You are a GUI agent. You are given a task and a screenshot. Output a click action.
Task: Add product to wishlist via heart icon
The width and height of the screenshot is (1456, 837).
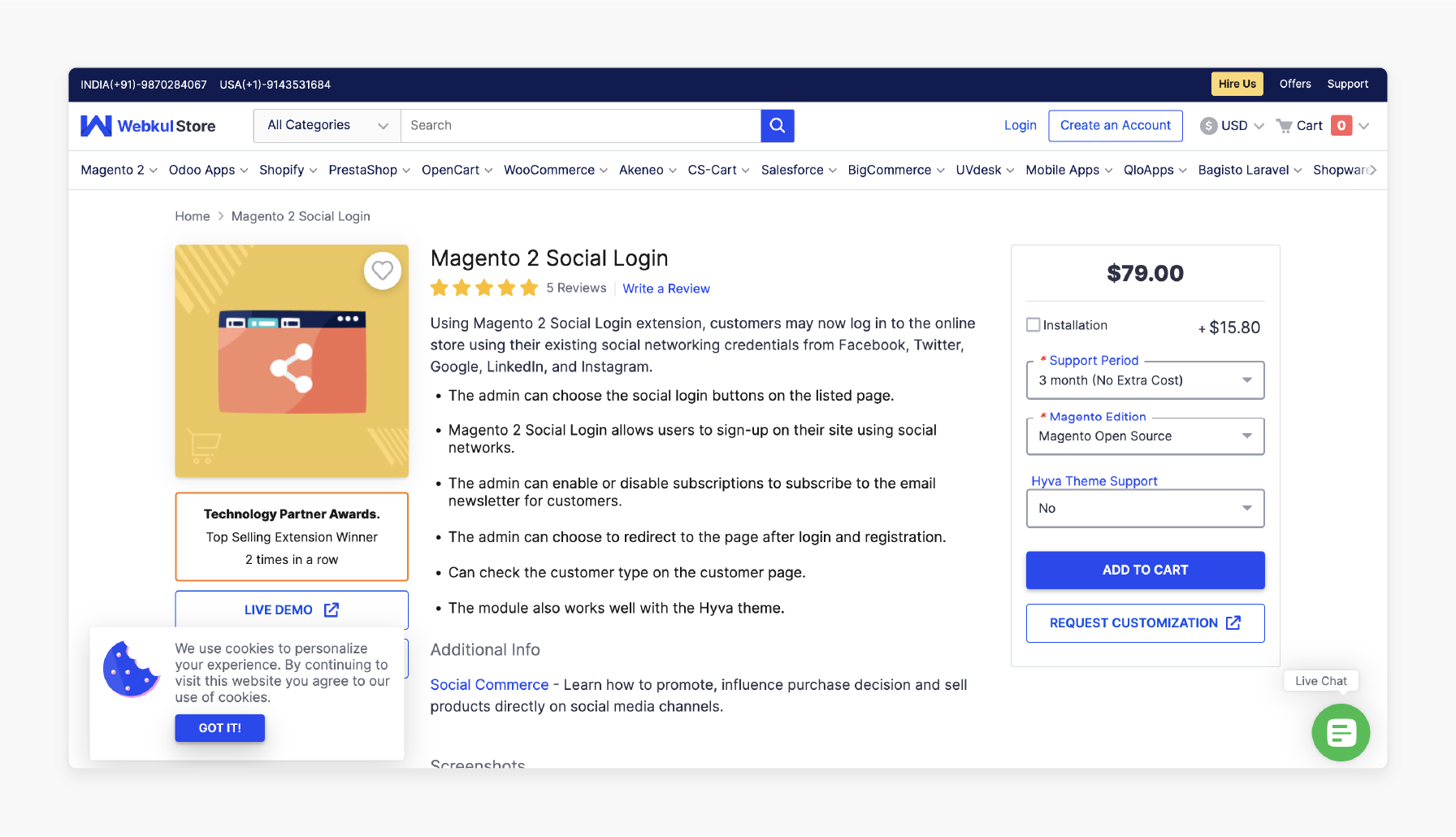coord(383,271)
